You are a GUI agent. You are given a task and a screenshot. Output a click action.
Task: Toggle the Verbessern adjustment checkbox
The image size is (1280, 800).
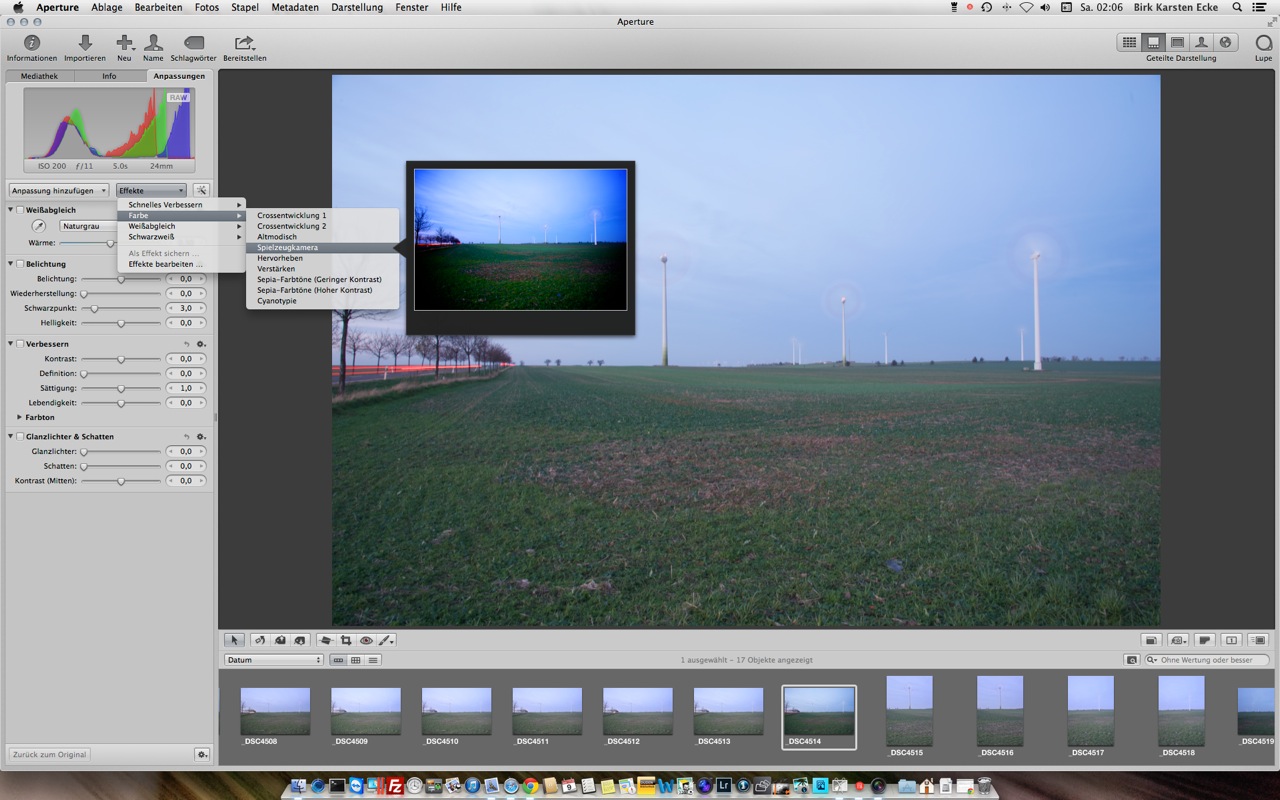click(x=20, y=344)
